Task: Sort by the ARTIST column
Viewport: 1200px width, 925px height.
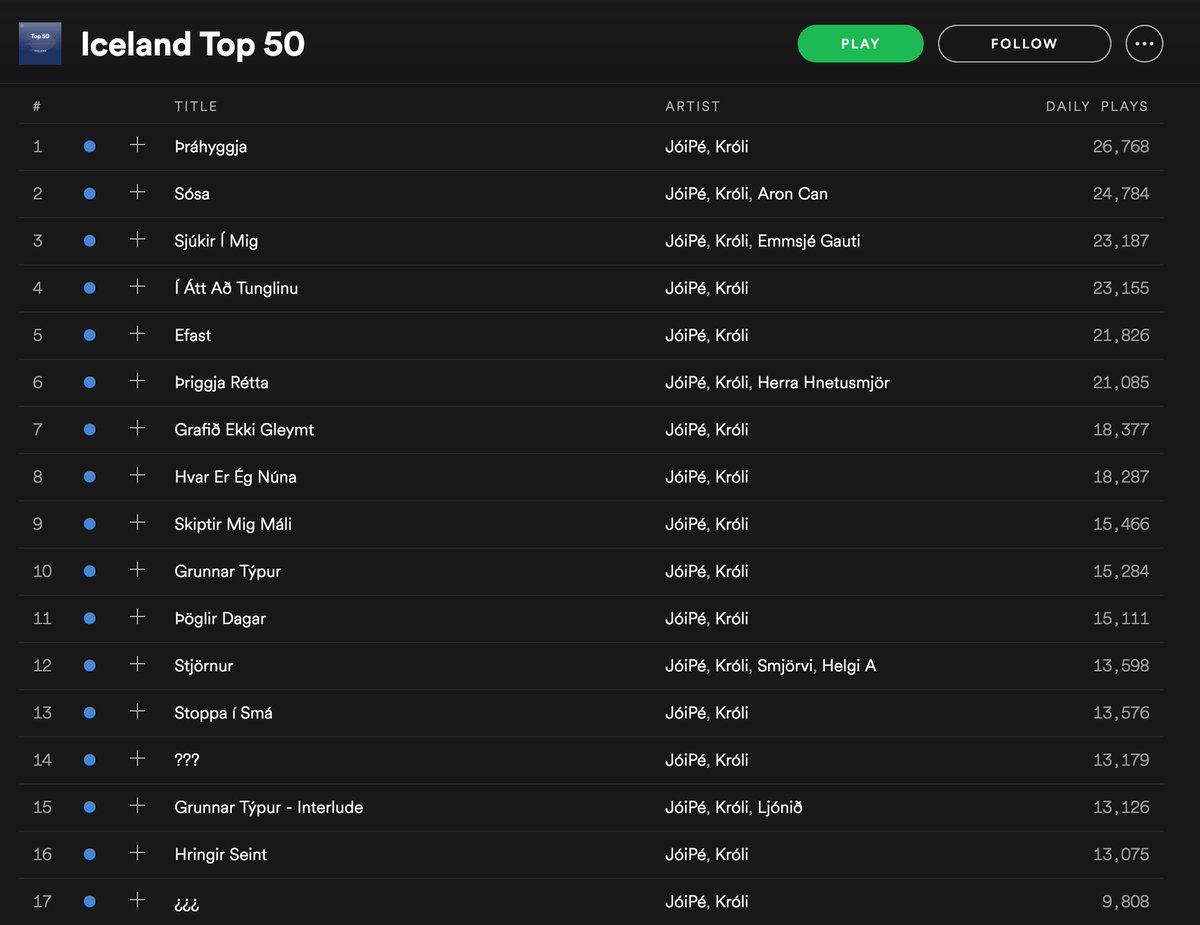Action: [692, 106]
